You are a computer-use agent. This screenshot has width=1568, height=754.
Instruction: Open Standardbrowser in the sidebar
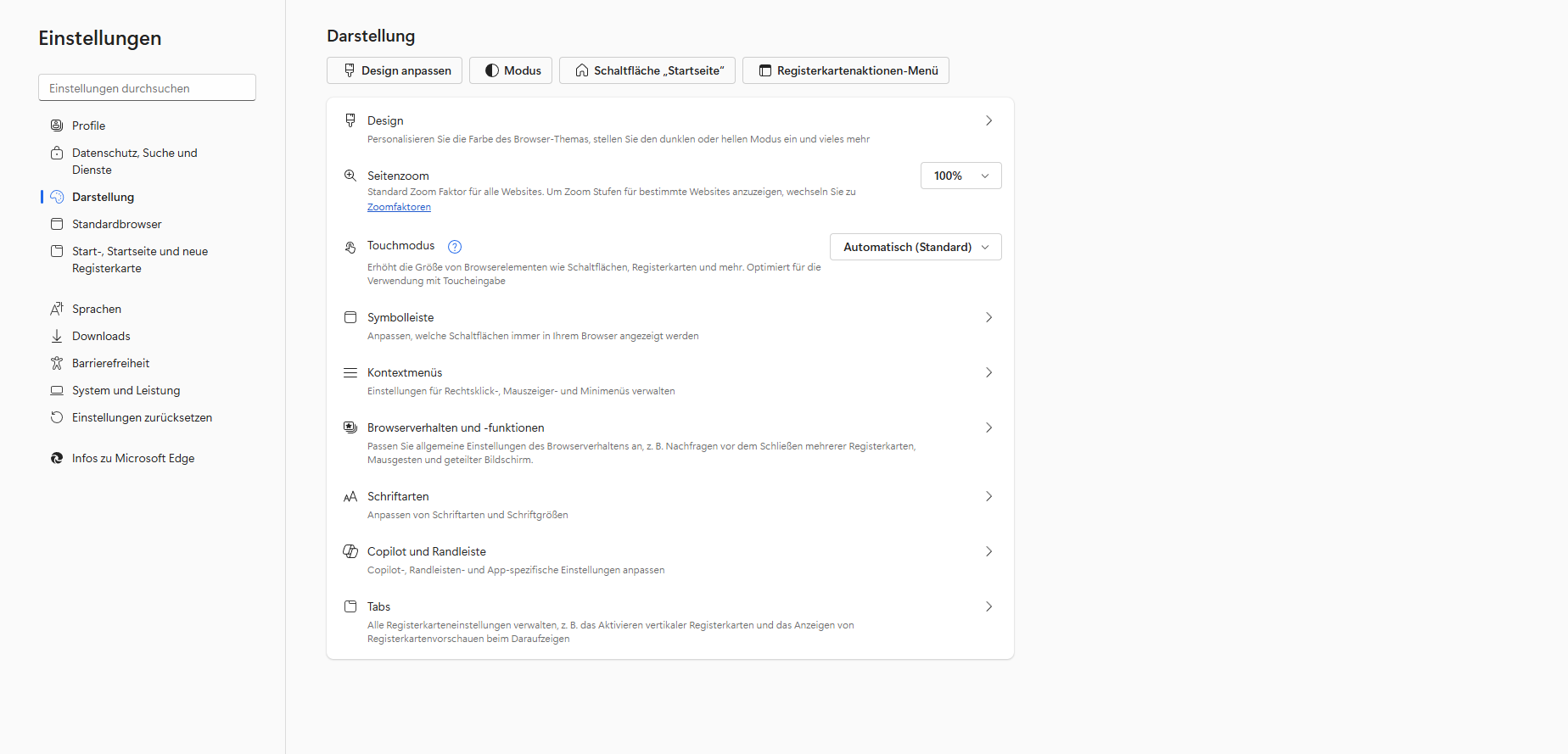coord(116,224)
